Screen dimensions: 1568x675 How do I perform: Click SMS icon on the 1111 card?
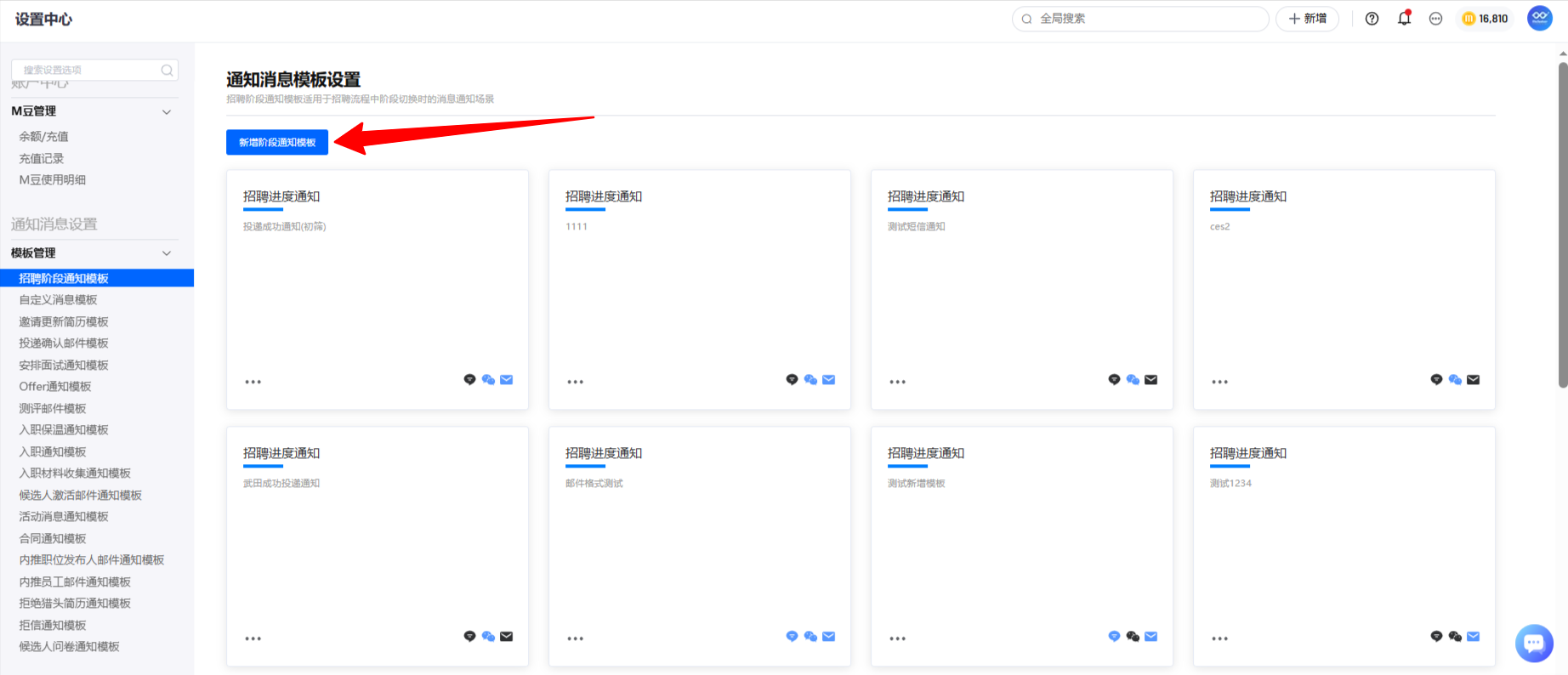[x=792, y=380]
